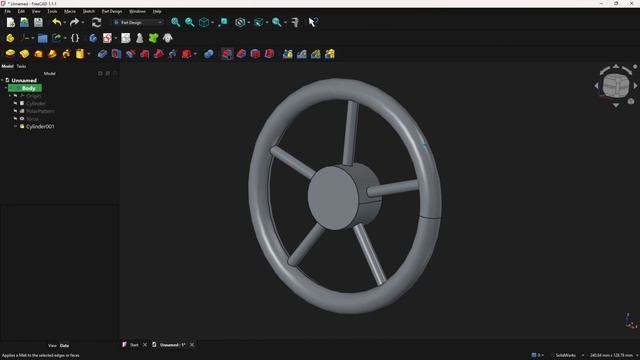Close the Unnamed document tab

192,345
